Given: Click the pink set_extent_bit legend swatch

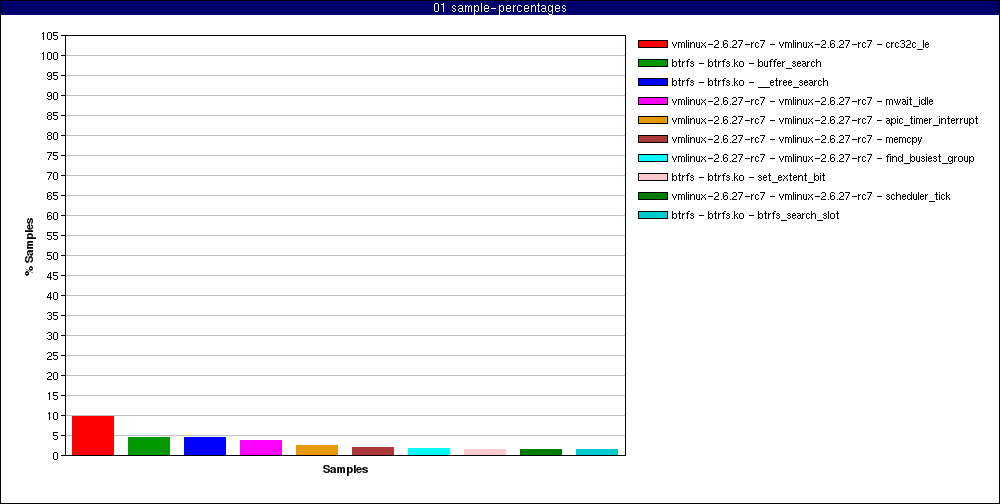Looking at the screenshot, I should click(x=652, y=177).
